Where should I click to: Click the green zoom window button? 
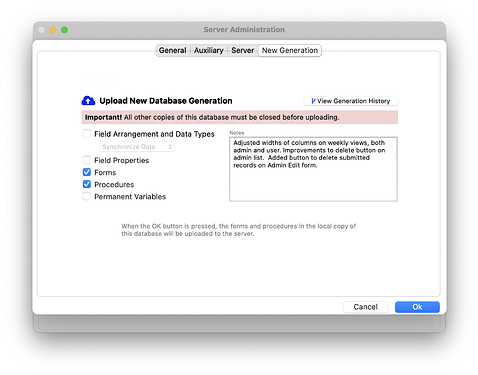pos(65,30)
